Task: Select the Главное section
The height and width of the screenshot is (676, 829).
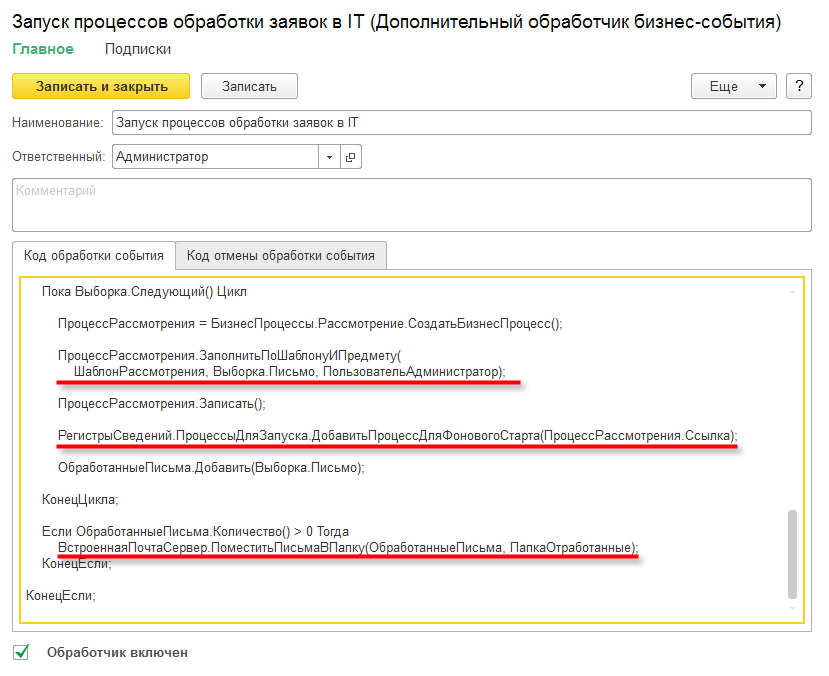Action: [x=42, y=49]
